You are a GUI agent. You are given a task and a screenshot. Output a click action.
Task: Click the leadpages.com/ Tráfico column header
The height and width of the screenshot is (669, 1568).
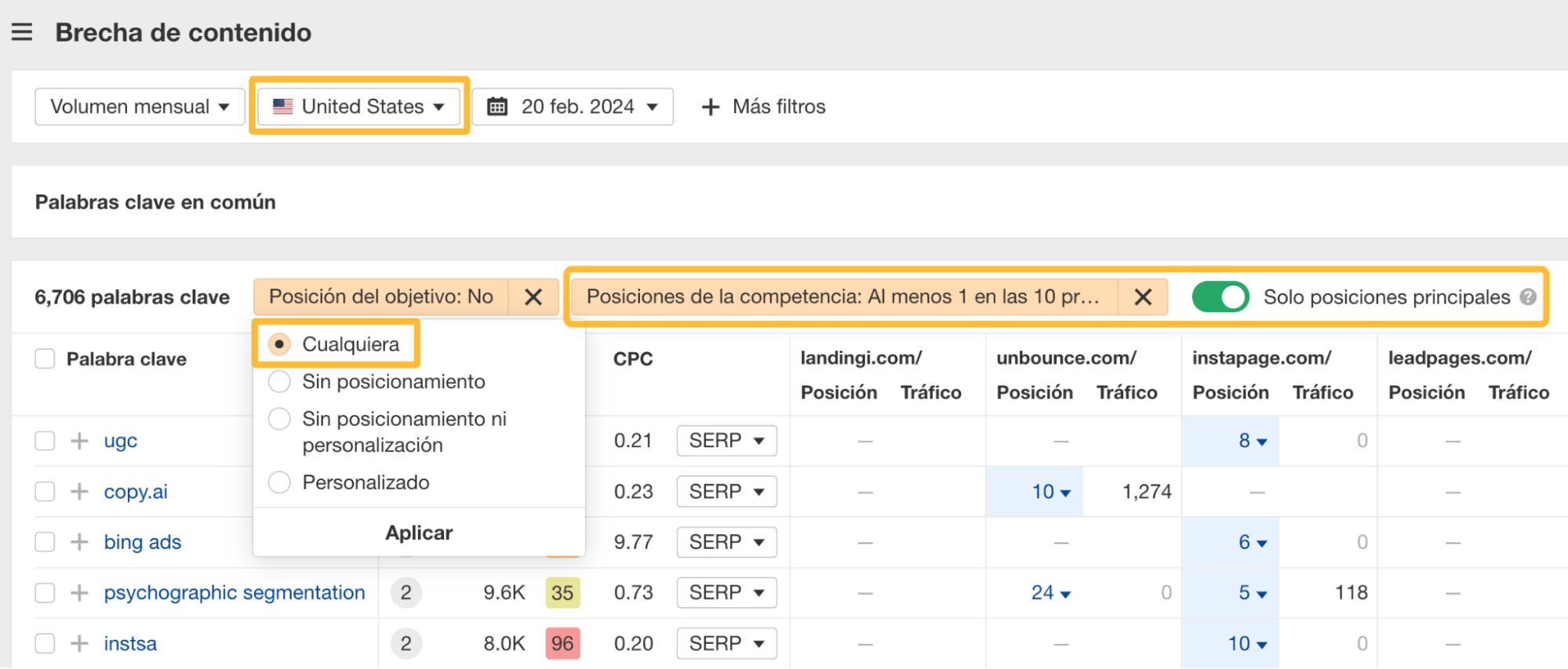pos(1519,393)
